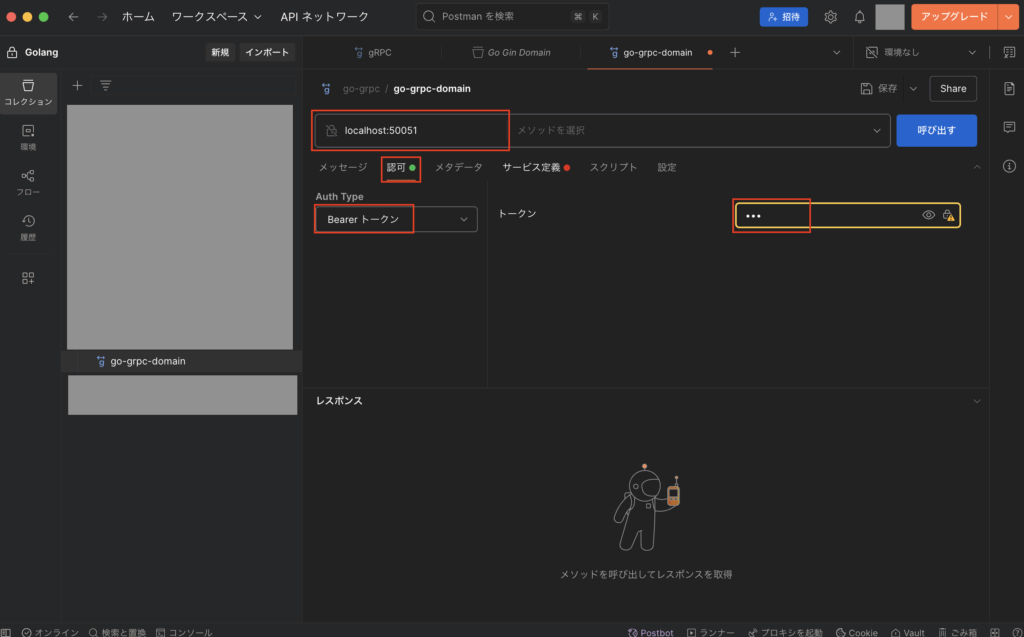Image resolution: width=1024 pixels, height=637 pixels.
Task: Add a new tab with the plus icon
Action: click(x=735, y=52)
